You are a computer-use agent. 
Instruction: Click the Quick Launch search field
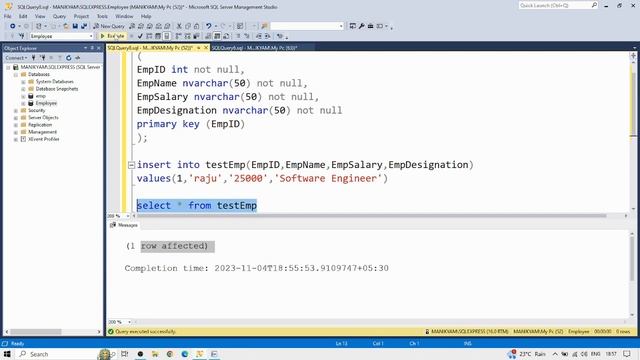(558, 5)
